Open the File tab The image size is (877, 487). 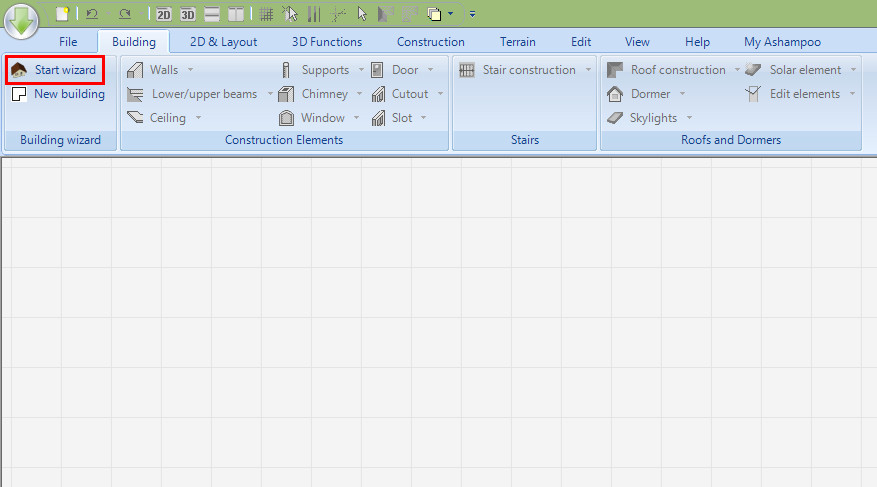[68, 42]
